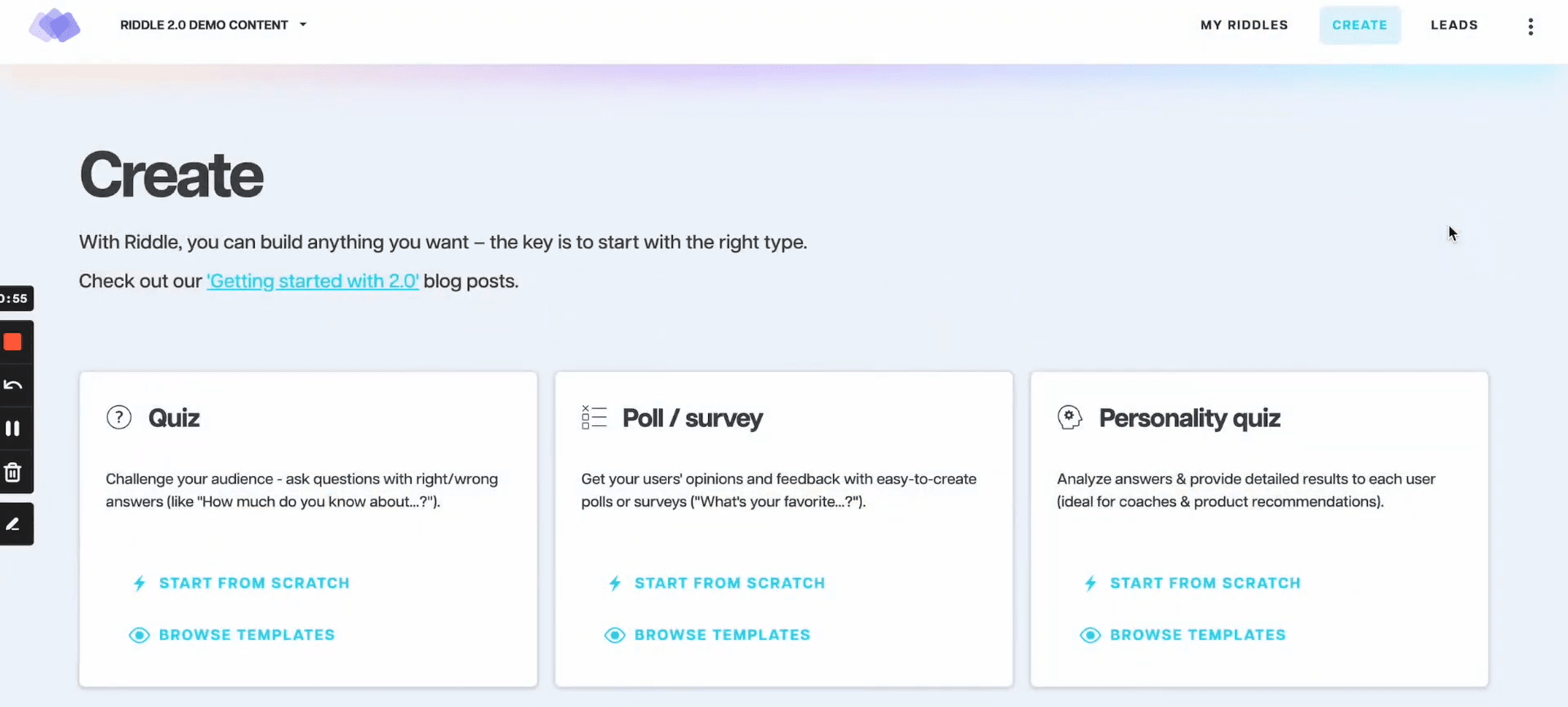This screenshot has height=707, width=1568.
Task: Browse templates for Quiz
Action: coord(233,635)
